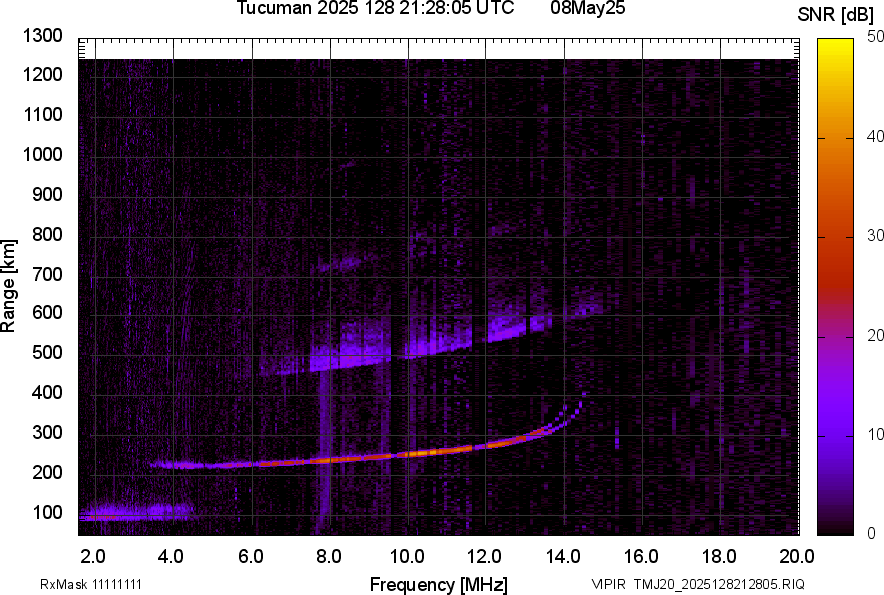Click the range tick label '1300'
The width and height of the screenshot is (884, 595).
point(42,36)
